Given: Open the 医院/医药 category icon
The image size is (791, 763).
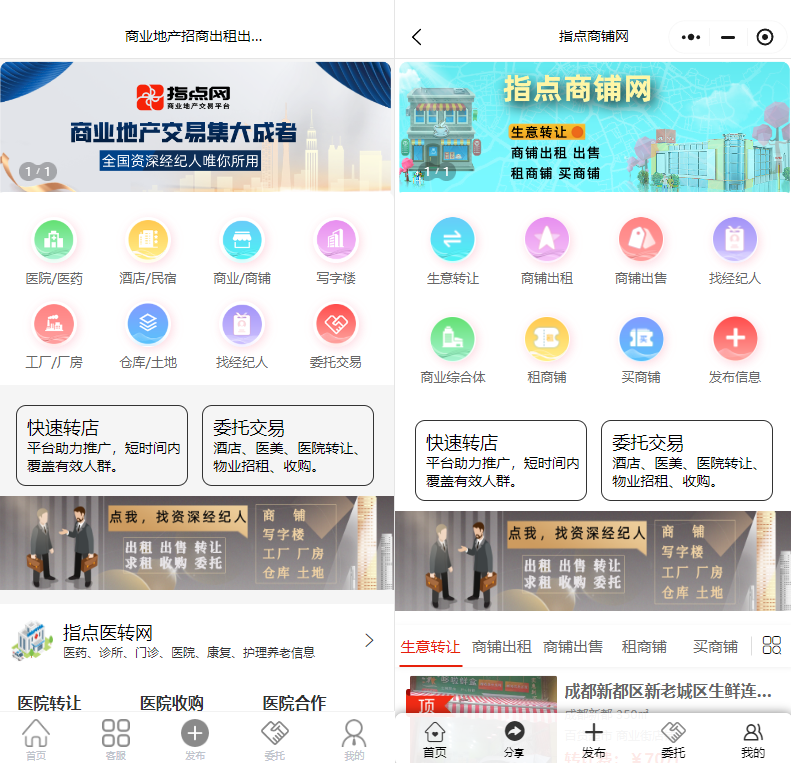Looking at the screenshot, I should pyautogui.click(x=54, y=240).
